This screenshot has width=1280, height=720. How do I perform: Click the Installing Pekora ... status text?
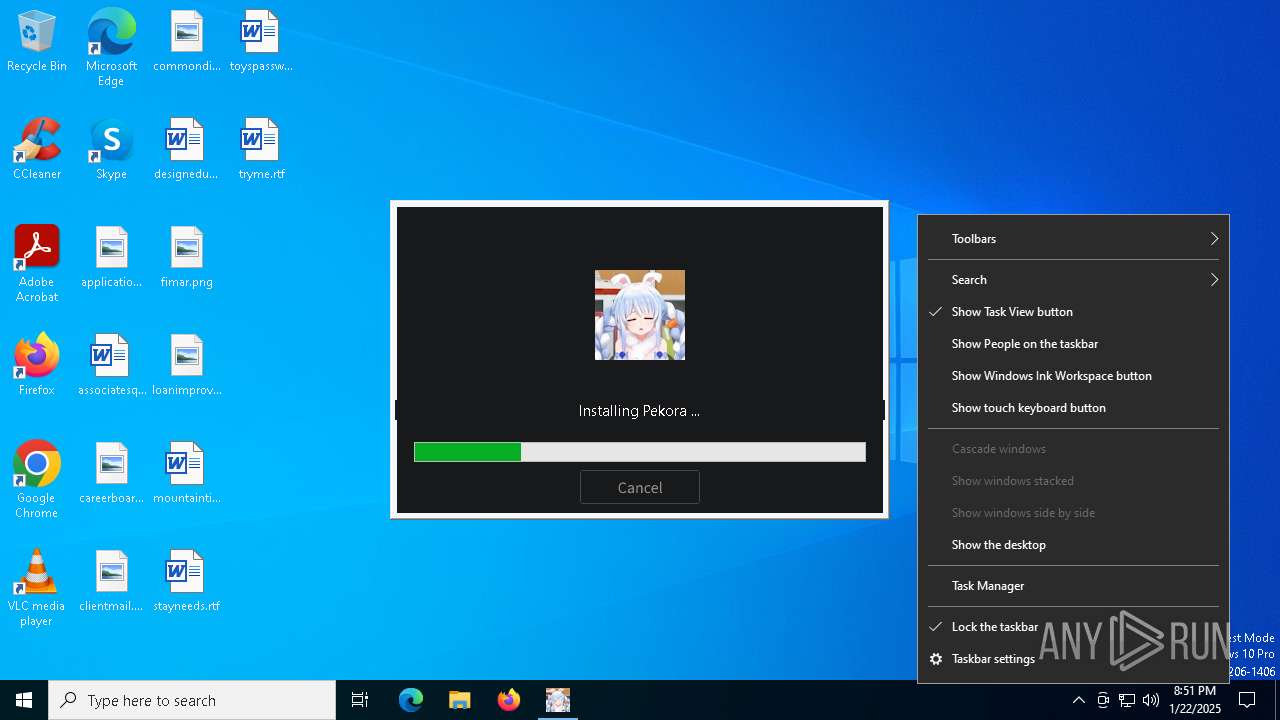(x=639, y=411)
